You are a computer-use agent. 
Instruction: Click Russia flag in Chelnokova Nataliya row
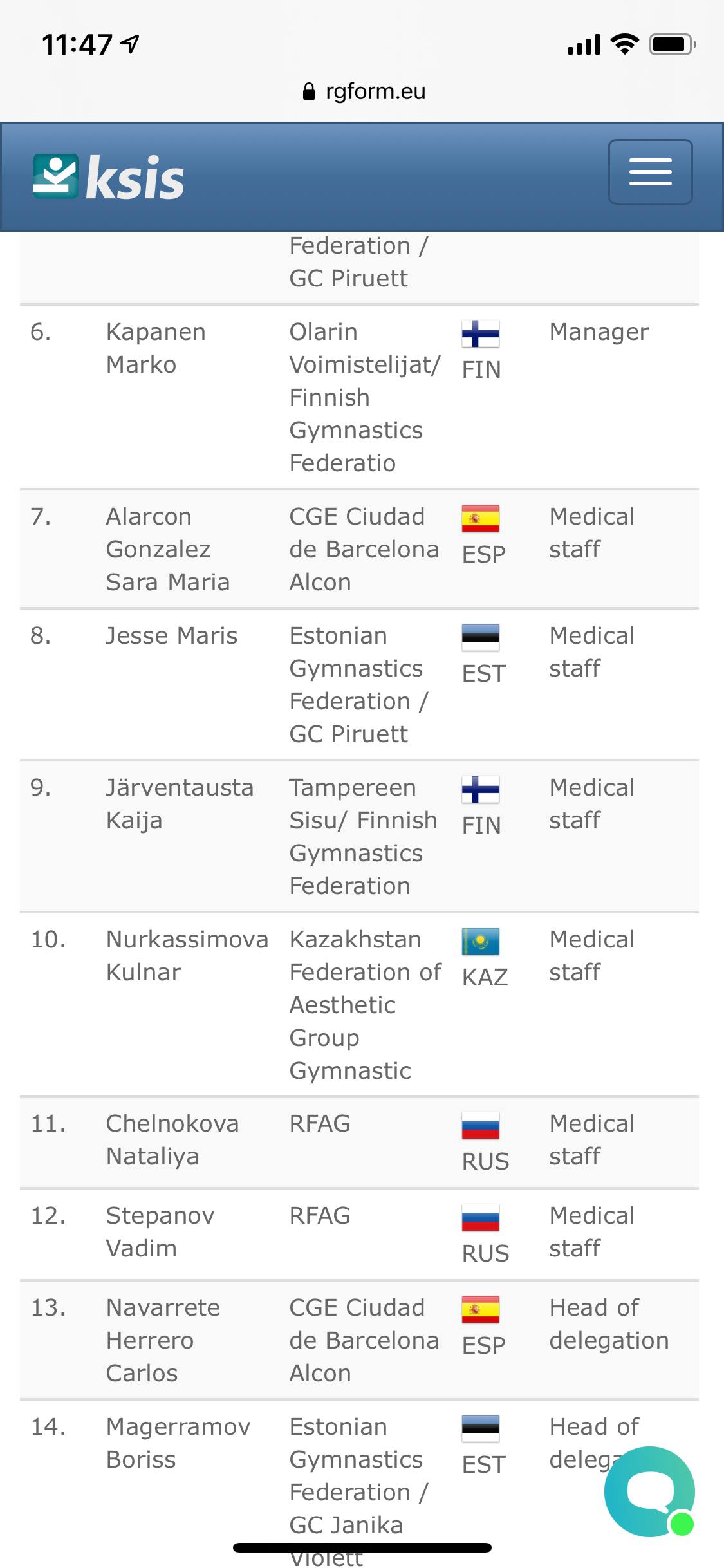click(480, 1126)
